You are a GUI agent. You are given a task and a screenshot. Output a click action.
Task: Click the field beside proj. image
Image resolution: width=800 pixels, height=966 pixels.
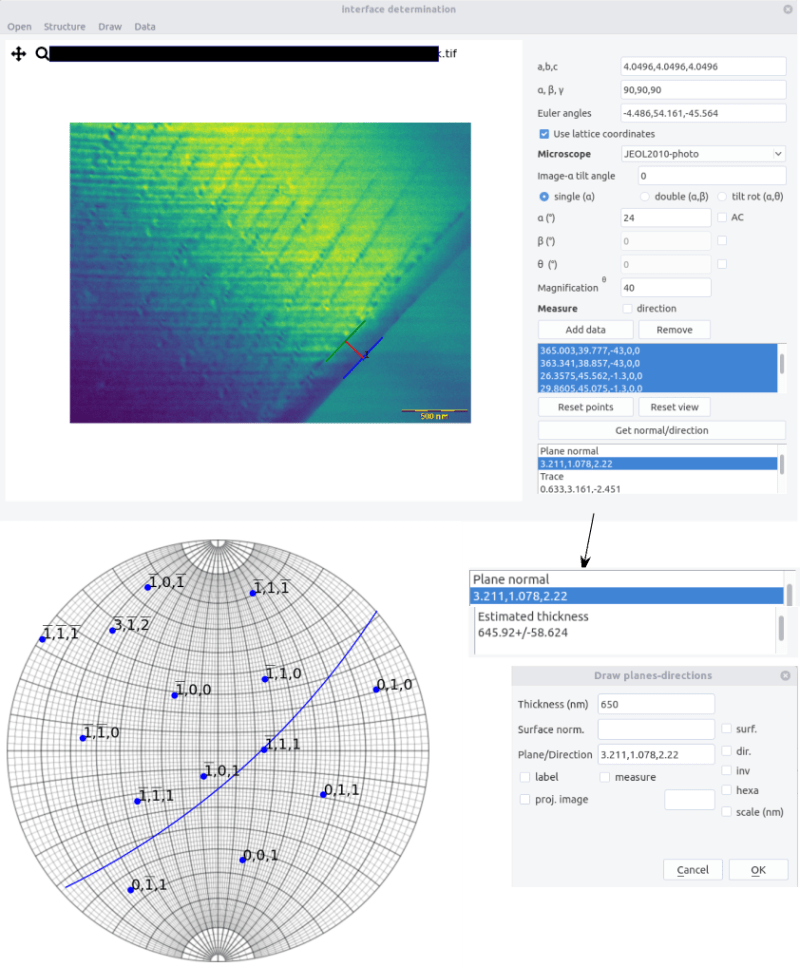689,800
